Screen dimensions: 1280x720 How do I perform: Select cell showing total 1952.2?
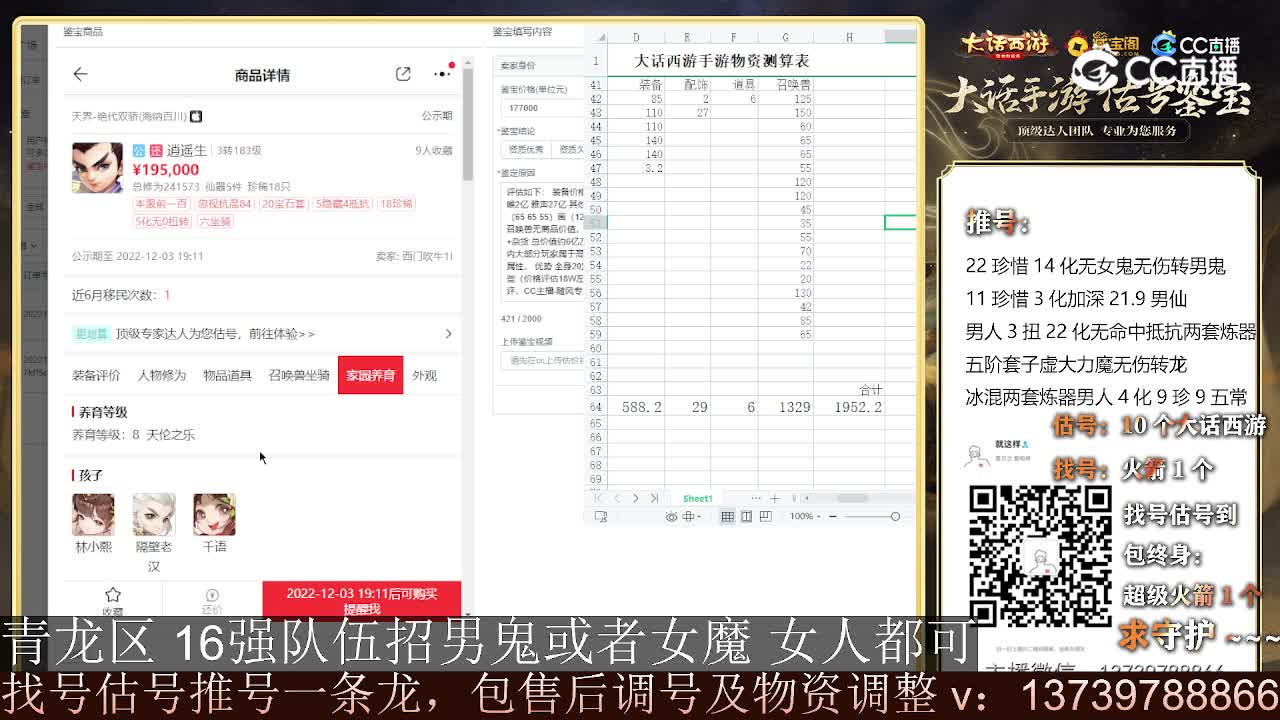849,407
